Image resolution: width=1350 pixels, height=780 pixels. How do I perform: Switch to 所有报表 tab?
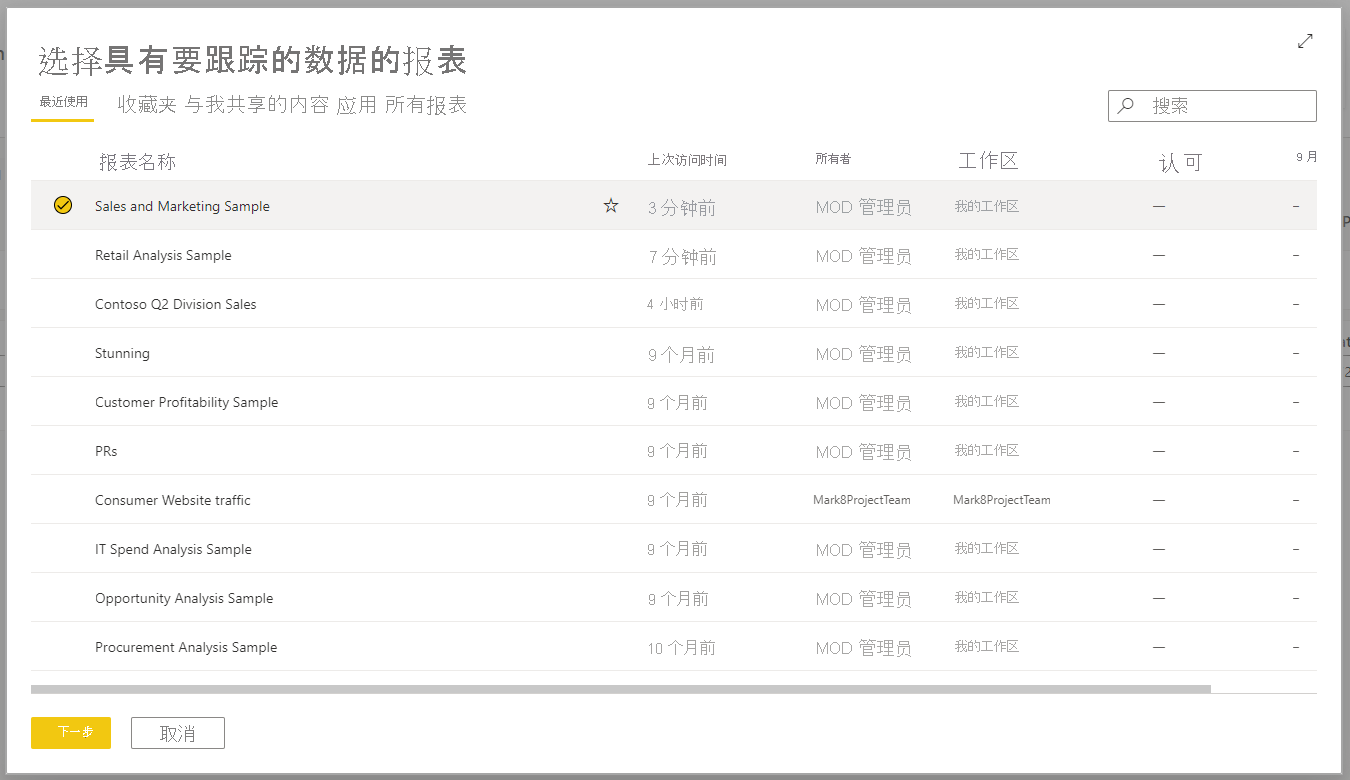pyautogui.click(x=426, y=105)
